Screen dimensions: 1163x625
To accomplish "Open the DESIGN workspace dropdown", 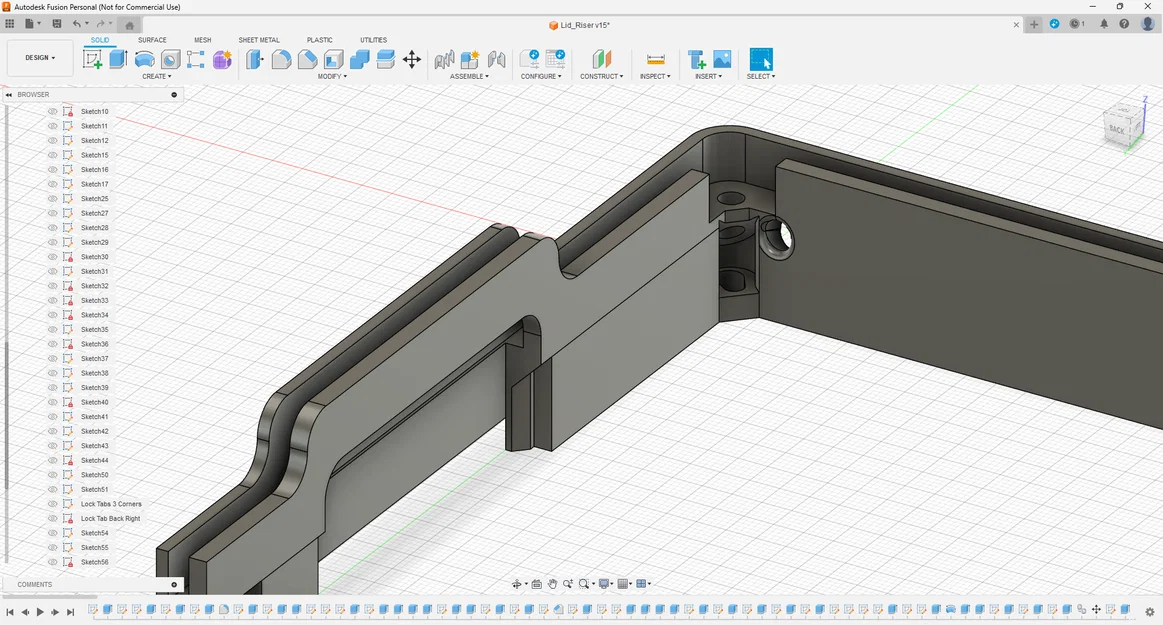I will [x=38, y=57].
